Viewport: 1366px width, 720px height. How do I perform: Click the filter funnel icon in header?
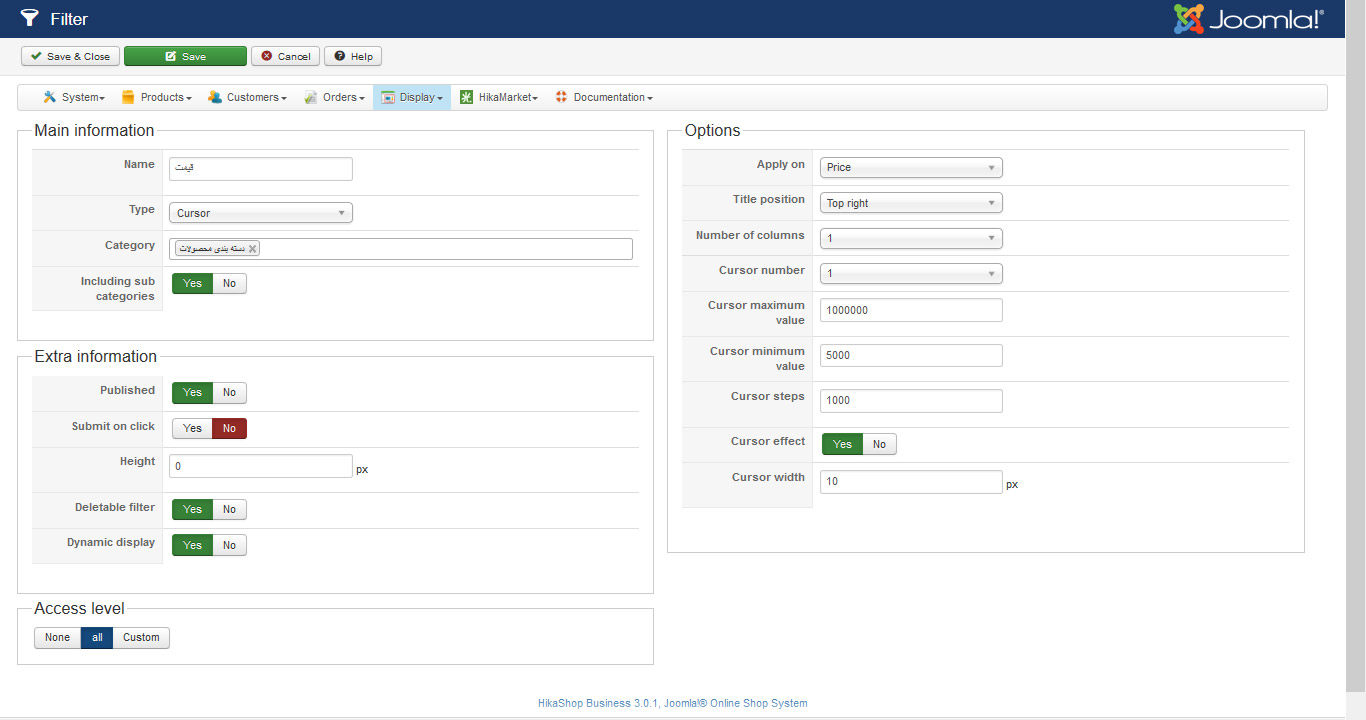29,18
